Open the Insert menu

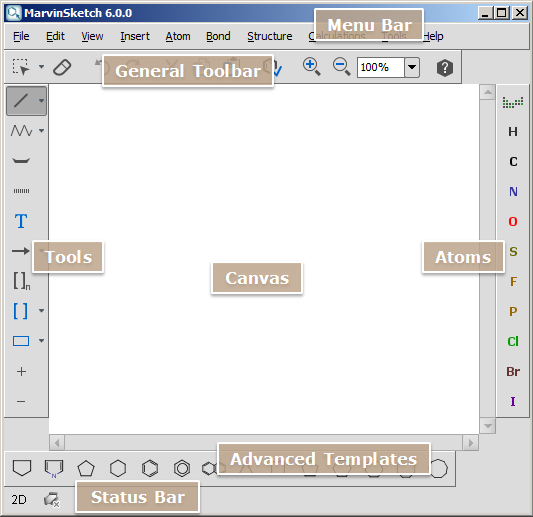click(135, 36)
